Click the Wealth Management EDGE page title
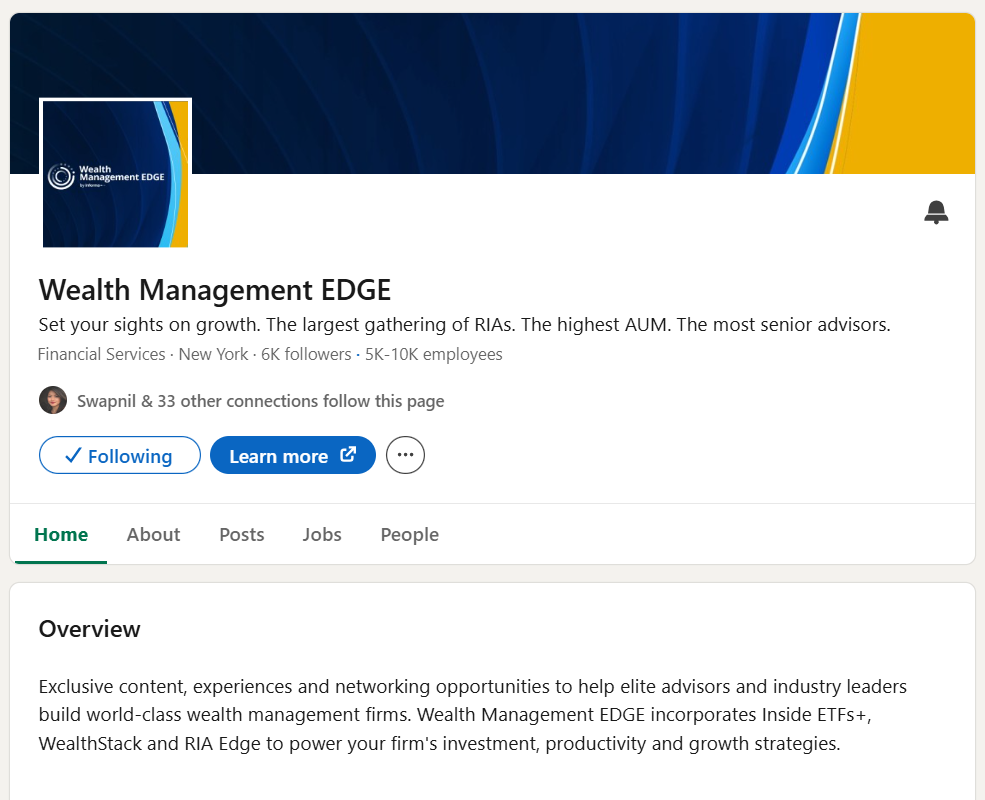Viewport: 985px width, 800px height. click(x=215, y=290)
